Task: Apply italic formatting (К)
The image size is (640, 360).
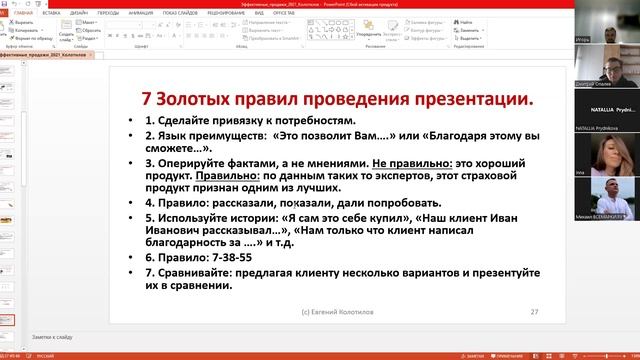Action: click(118, 36)
